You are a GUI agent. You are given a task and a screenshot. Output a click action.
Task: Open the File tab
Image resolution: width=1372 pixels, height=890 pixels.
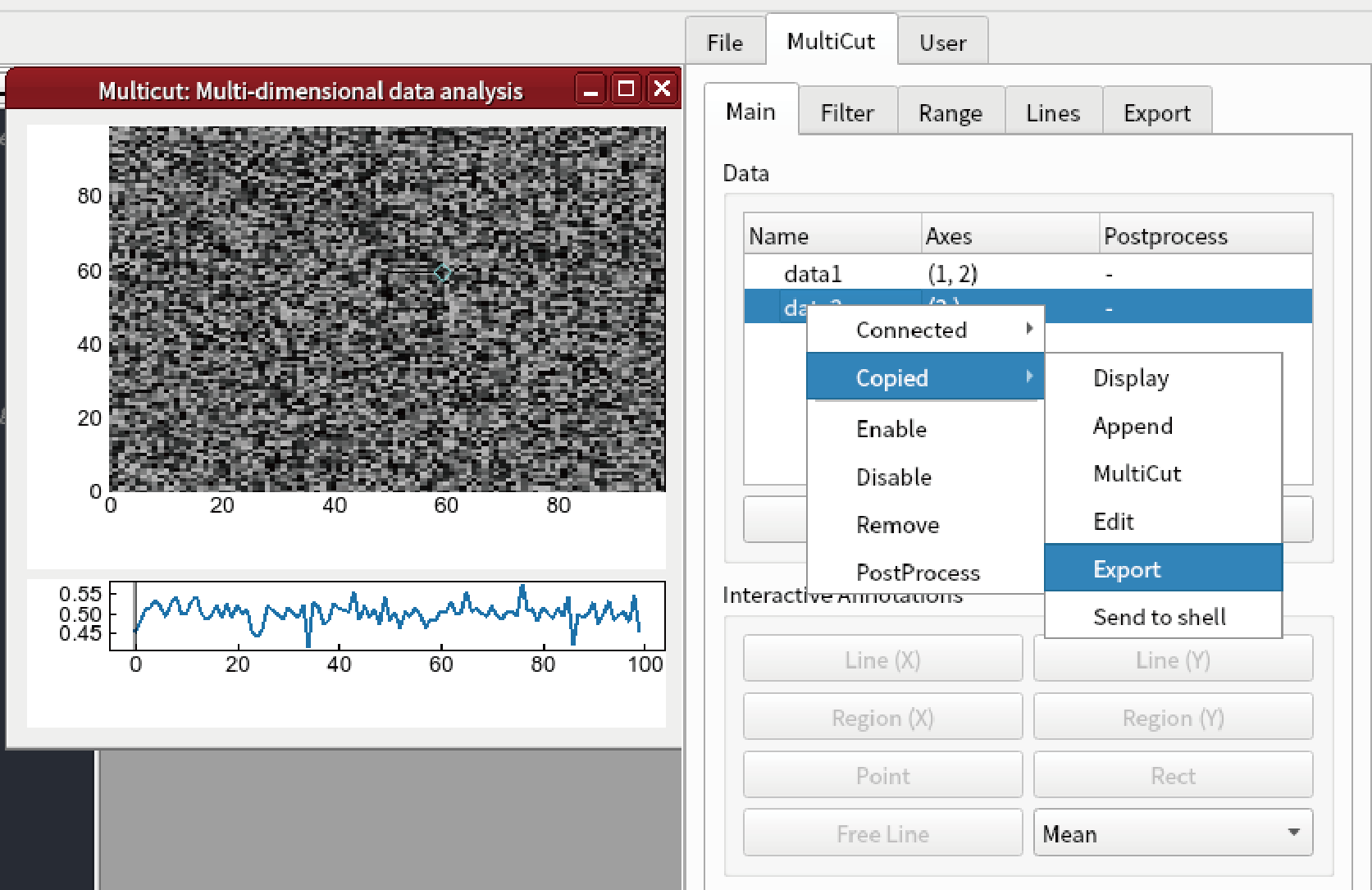pos(725,42)
